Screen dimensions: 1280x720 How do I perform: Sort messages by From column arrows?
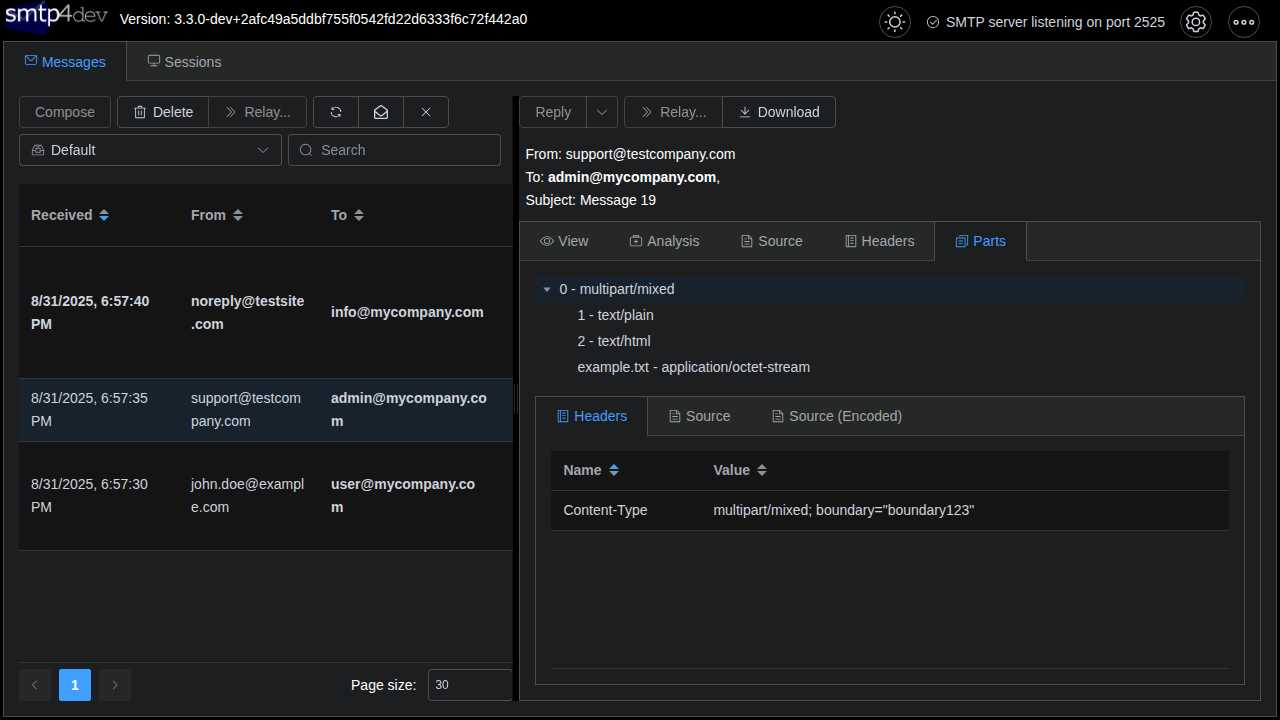tap(238, 215)
